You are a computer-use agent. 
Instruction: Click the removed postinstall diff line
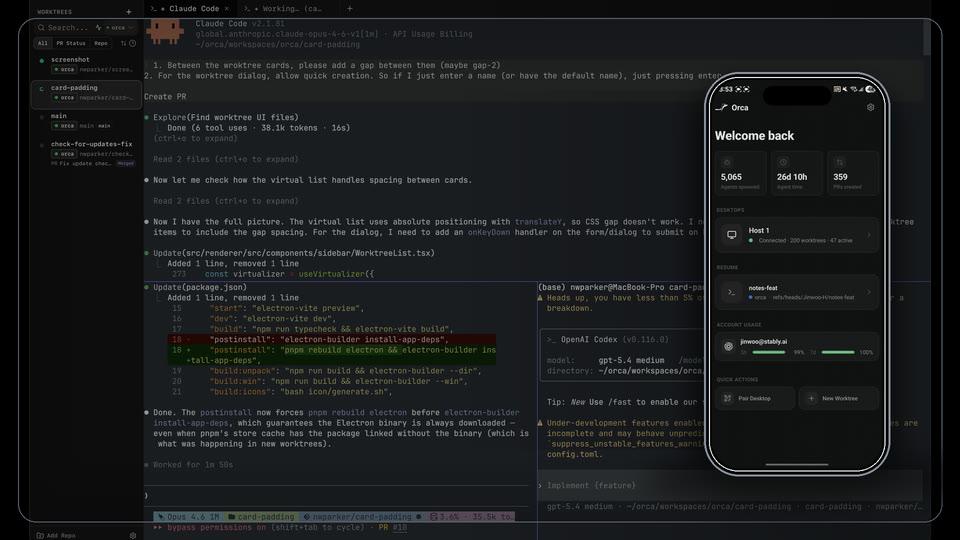(332, 339)
